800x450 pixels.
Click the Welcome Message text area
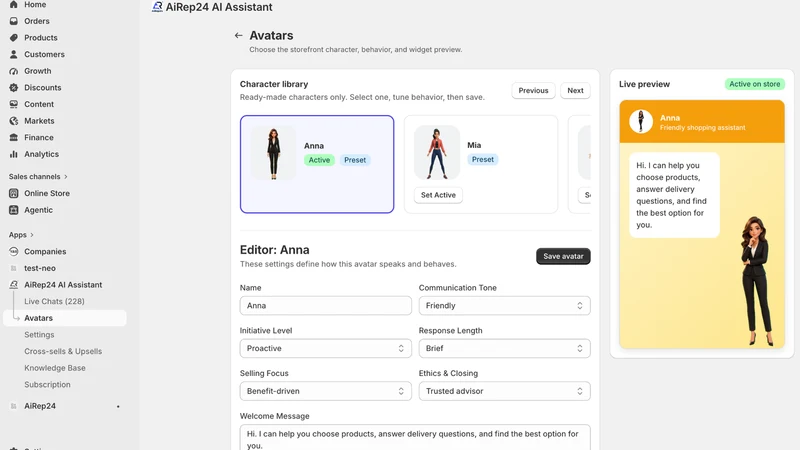415,438
